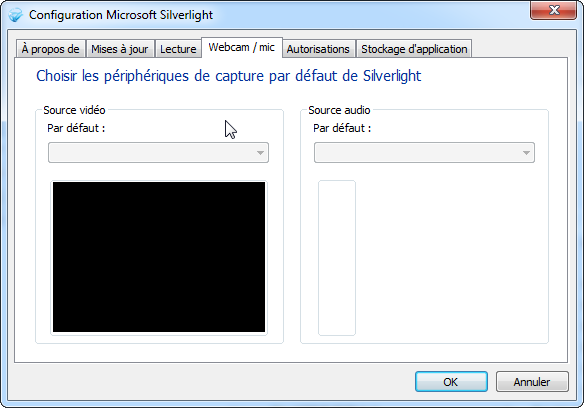Confirm settings with the OK button
Image resolution: width=584 pixels, height=408 pixels.
(x=451, y=382)
